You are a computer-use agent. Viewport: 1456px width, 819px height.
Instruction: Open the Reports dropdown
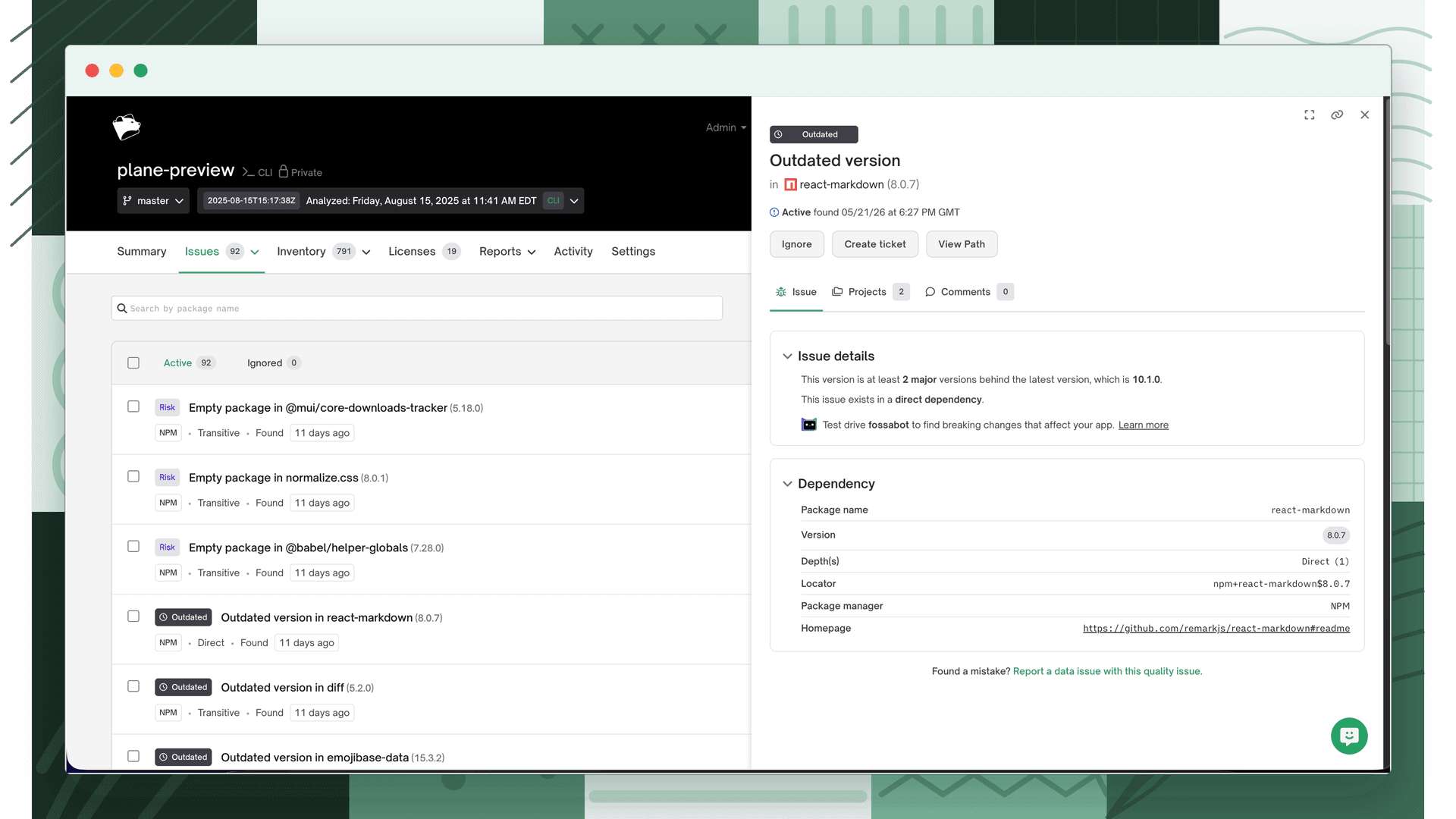507,252
